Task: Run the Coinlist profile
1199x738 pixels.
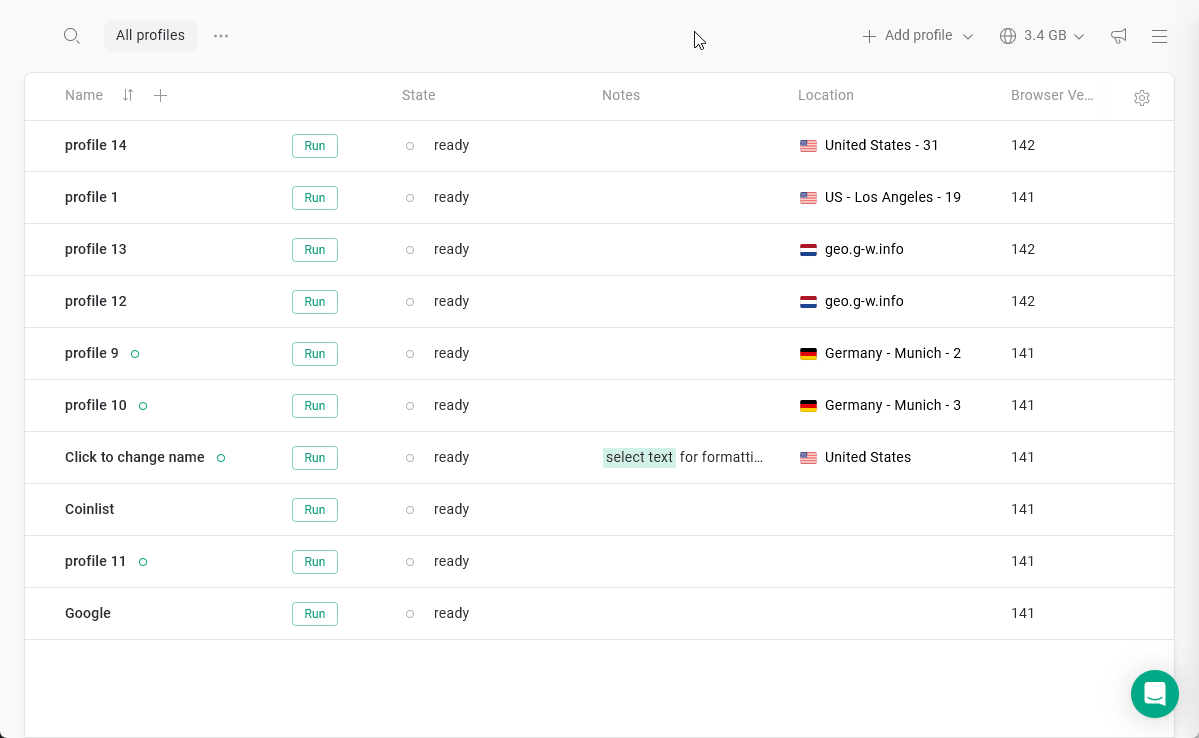Action: click(314, 509)
